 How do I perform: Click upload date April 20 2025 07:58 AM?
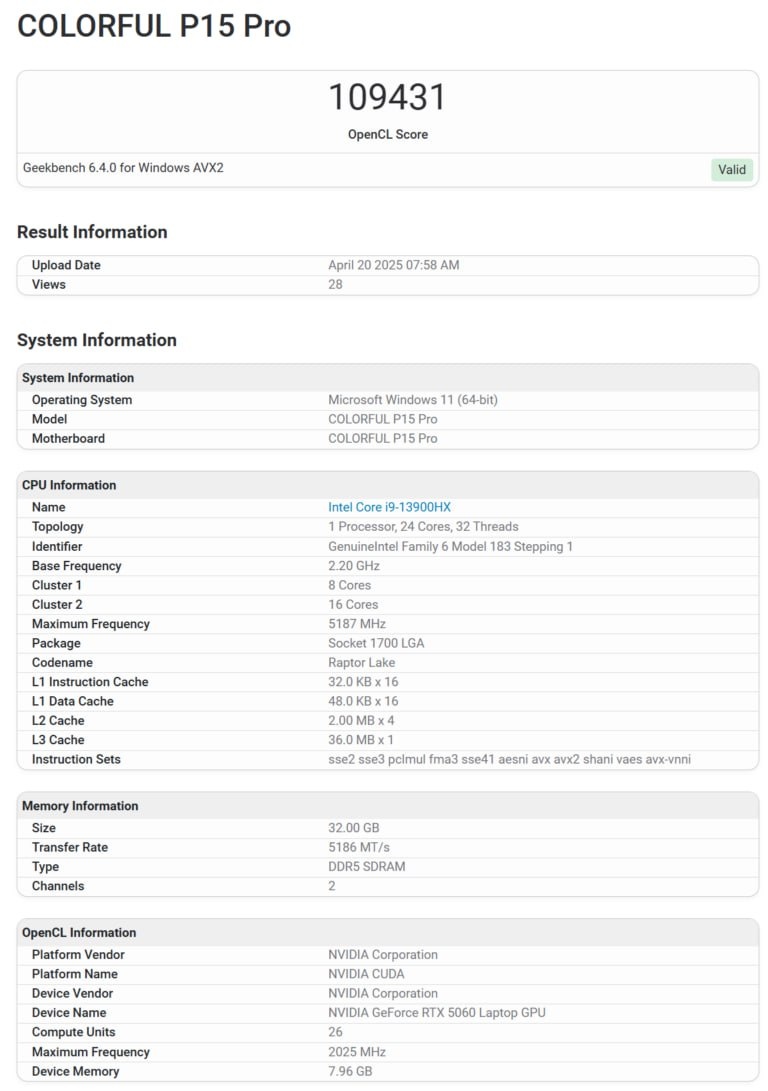(x=394, y=265)
